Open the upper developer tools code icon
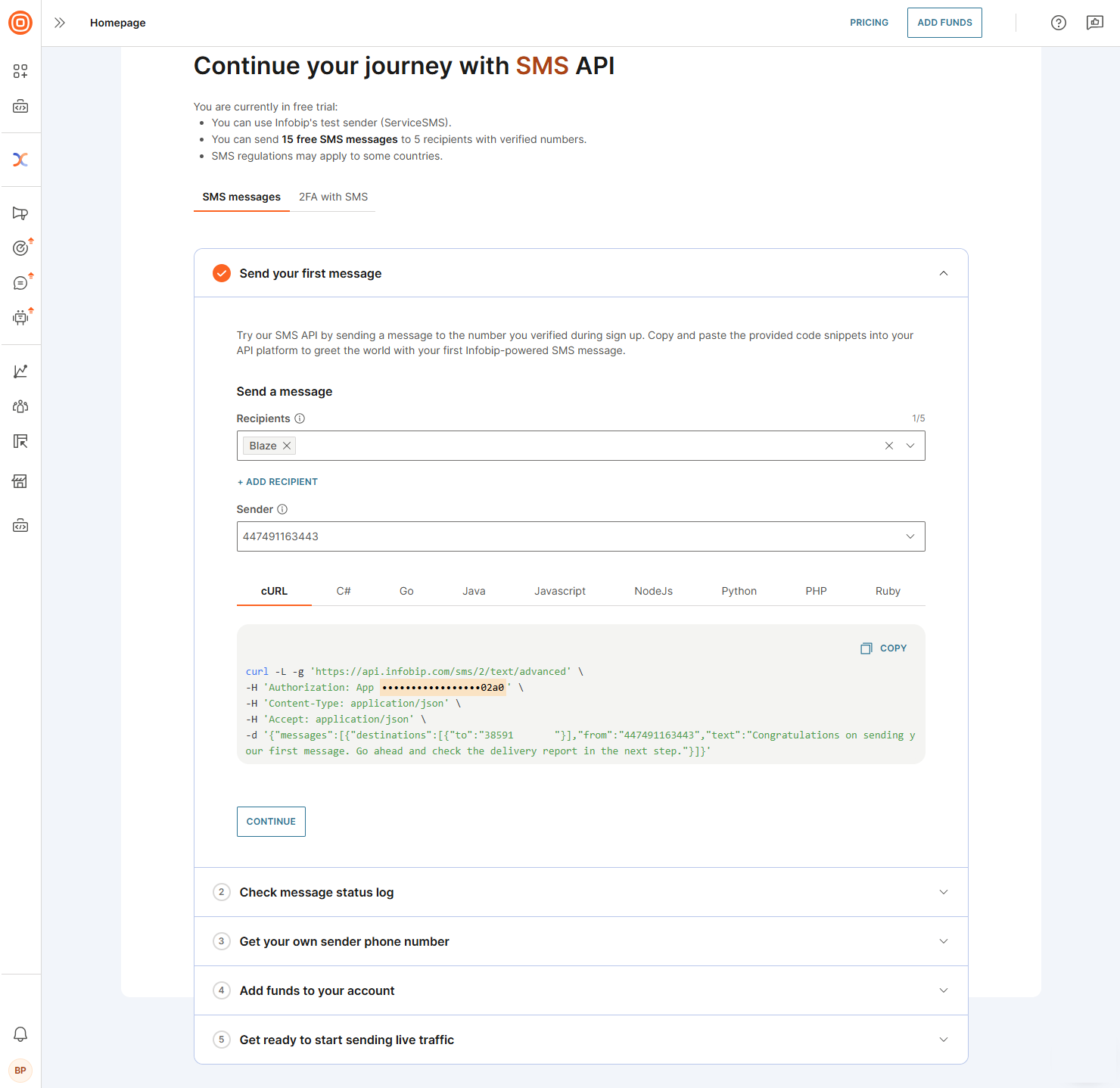The height and width of the screenshot is (1088, 1120). pyautogui.click(x=20, y=107)
